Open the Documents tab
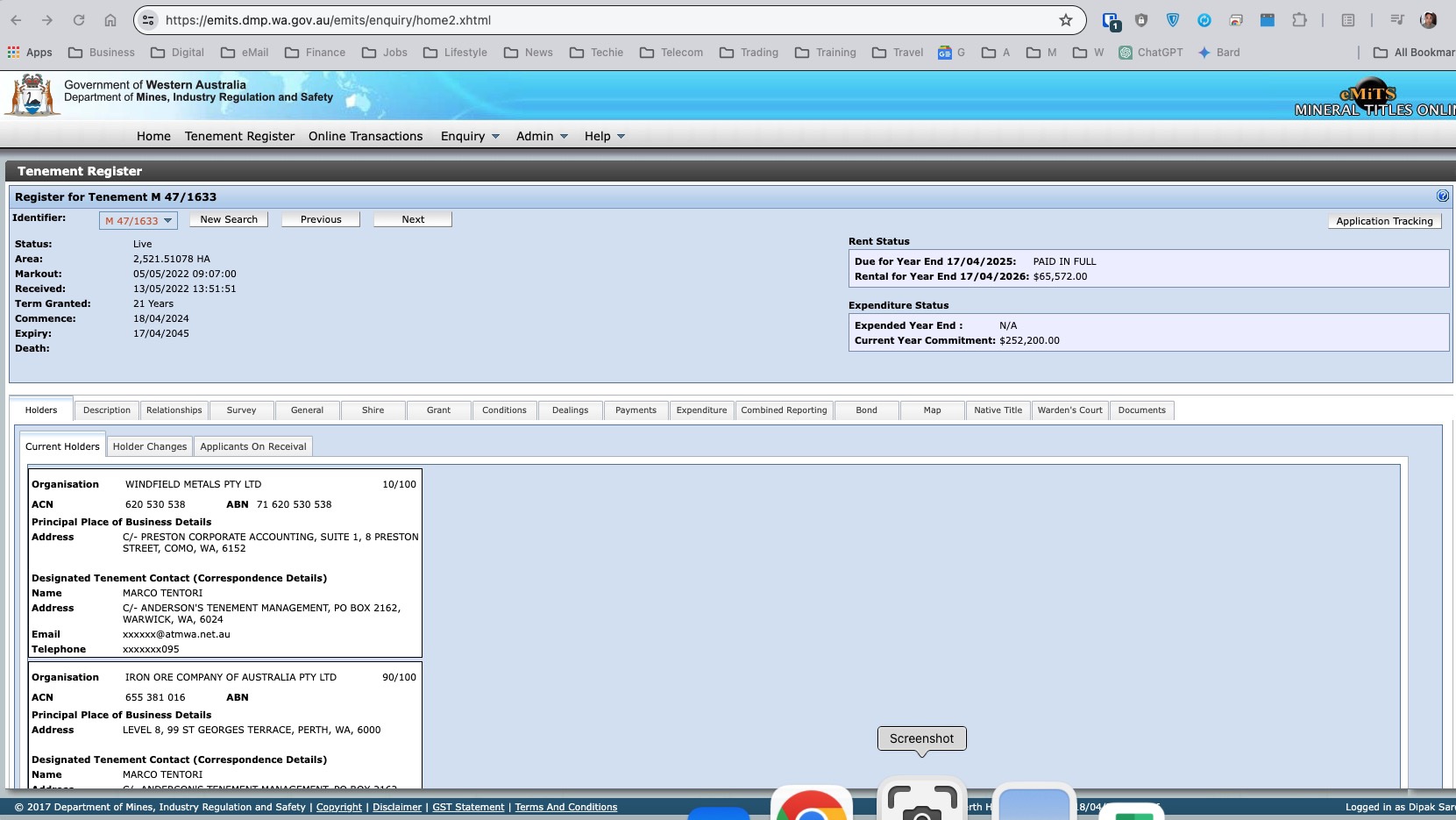The width and height of the screenshot is (1456, 820). 1142,410
